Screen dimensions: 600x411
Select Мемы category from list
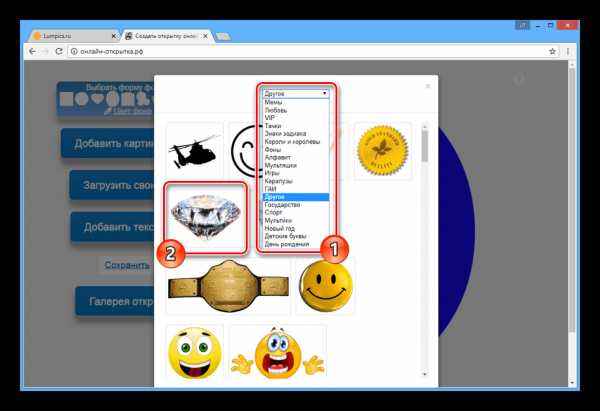296,102
